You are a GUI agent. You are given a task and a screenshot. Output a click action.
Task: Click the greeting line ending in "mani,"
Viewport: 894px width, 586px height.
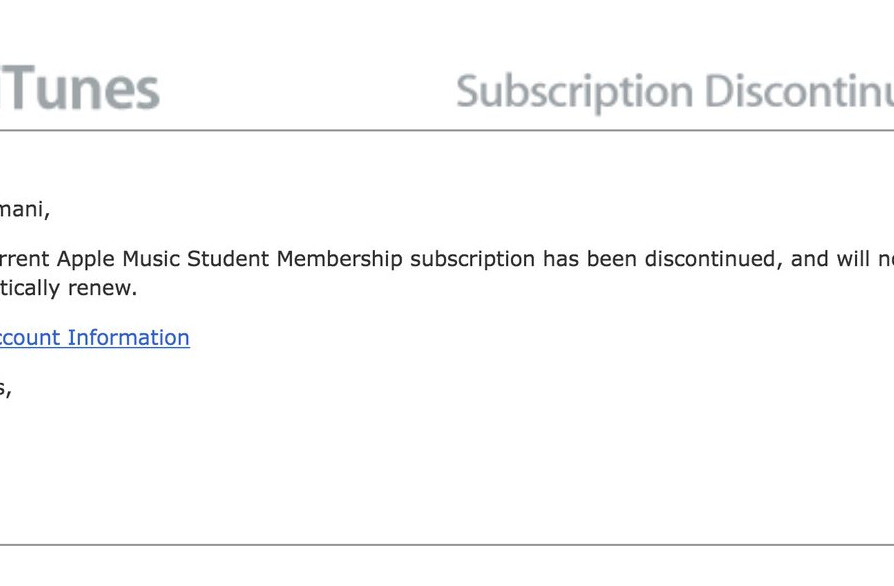click(24, 210)
